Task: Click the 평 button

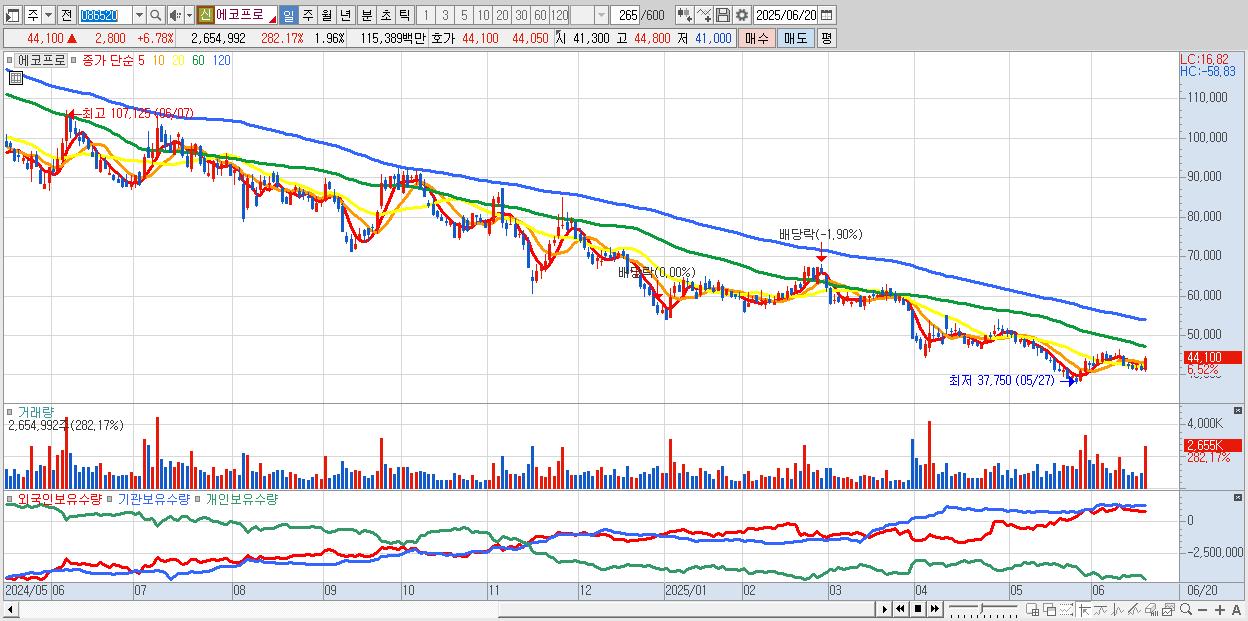Action: coord(826,38)
